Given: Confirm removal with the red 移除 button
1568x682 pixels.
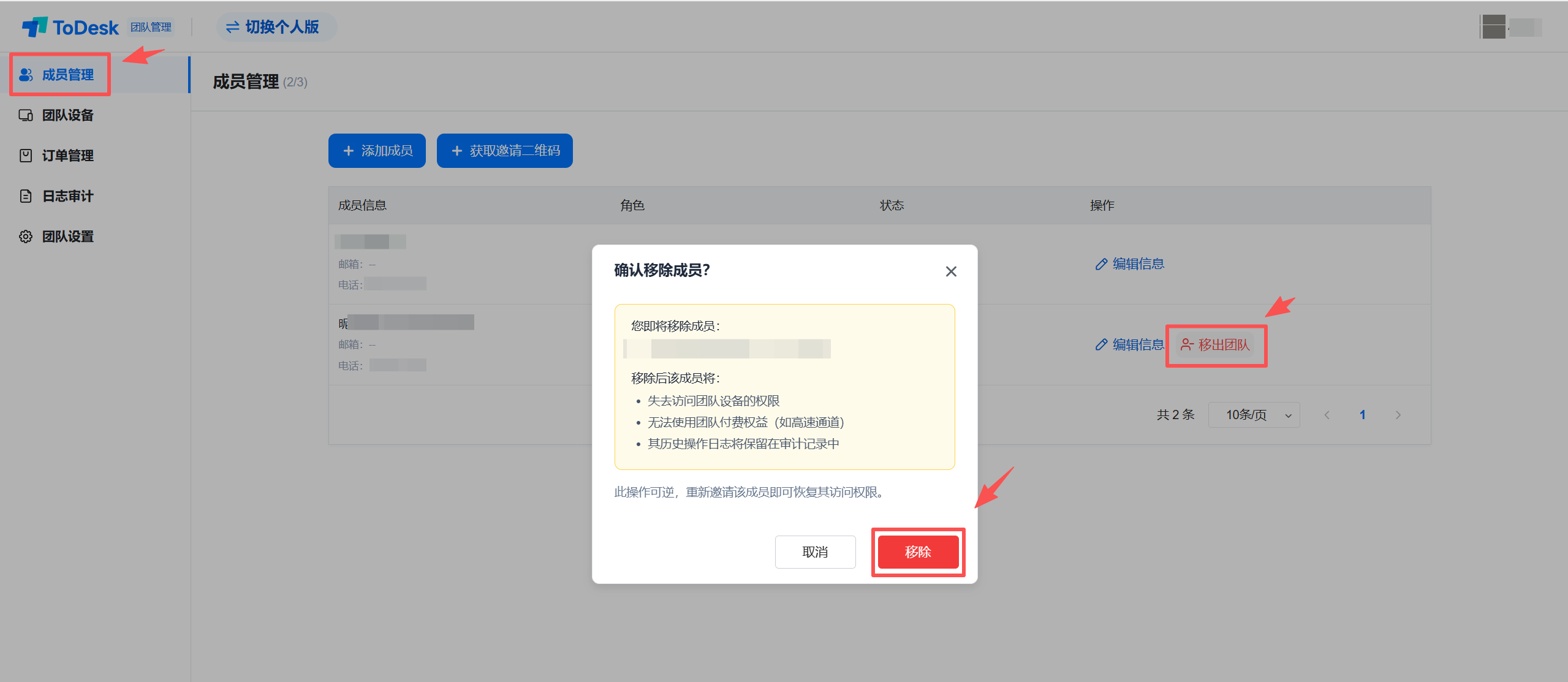Looking at the screenshot, I should [917, 552].
